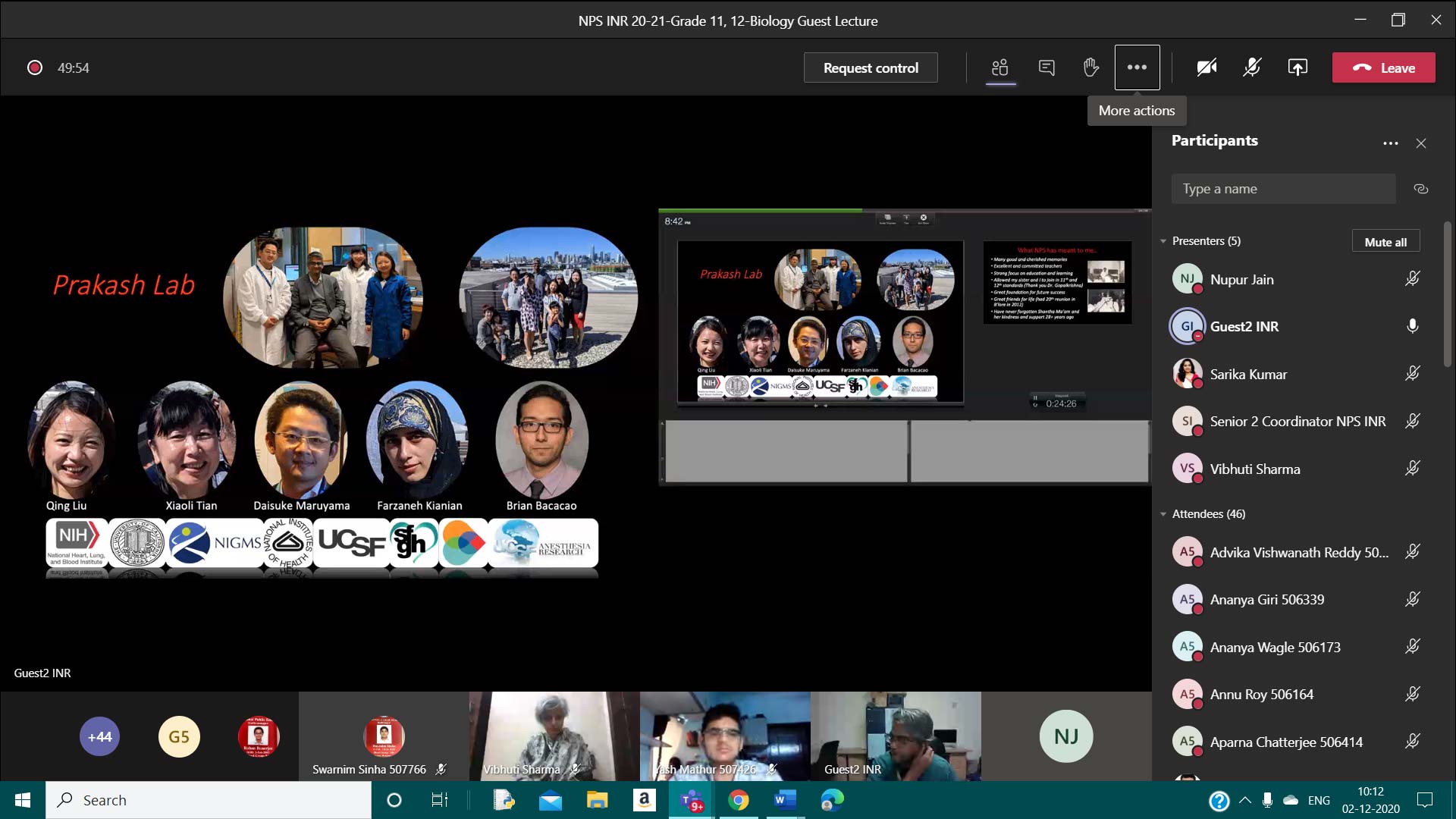Select Sarika Kumar in presenters list

click(x=1297, y=374)
